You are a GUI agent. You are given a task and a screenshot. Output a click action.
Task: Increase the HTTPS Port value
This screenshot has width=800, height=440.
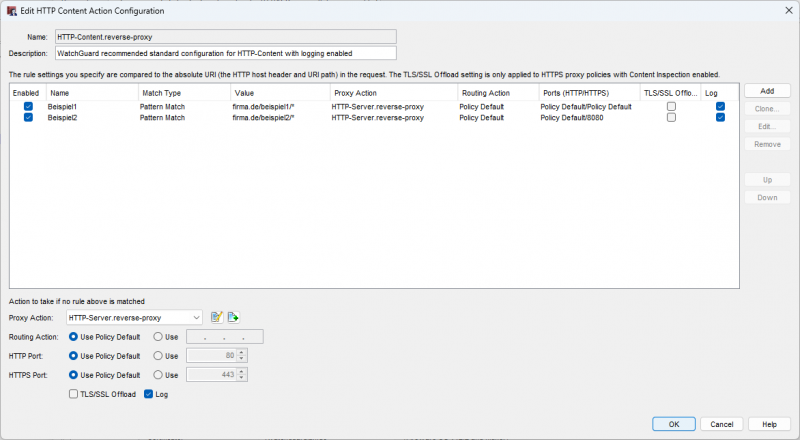tap(242, 371)
